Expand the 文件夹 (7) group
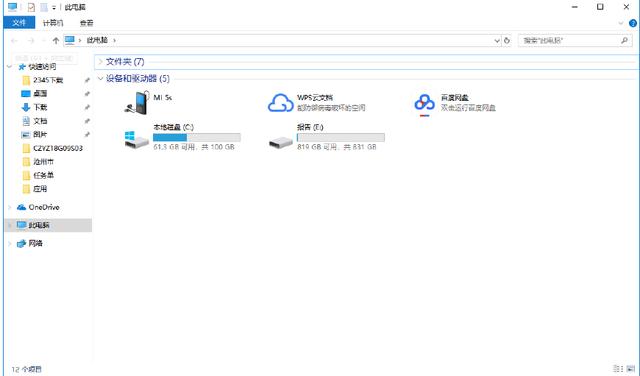Viewport: 640px width, 376px height. coord(100,62)
